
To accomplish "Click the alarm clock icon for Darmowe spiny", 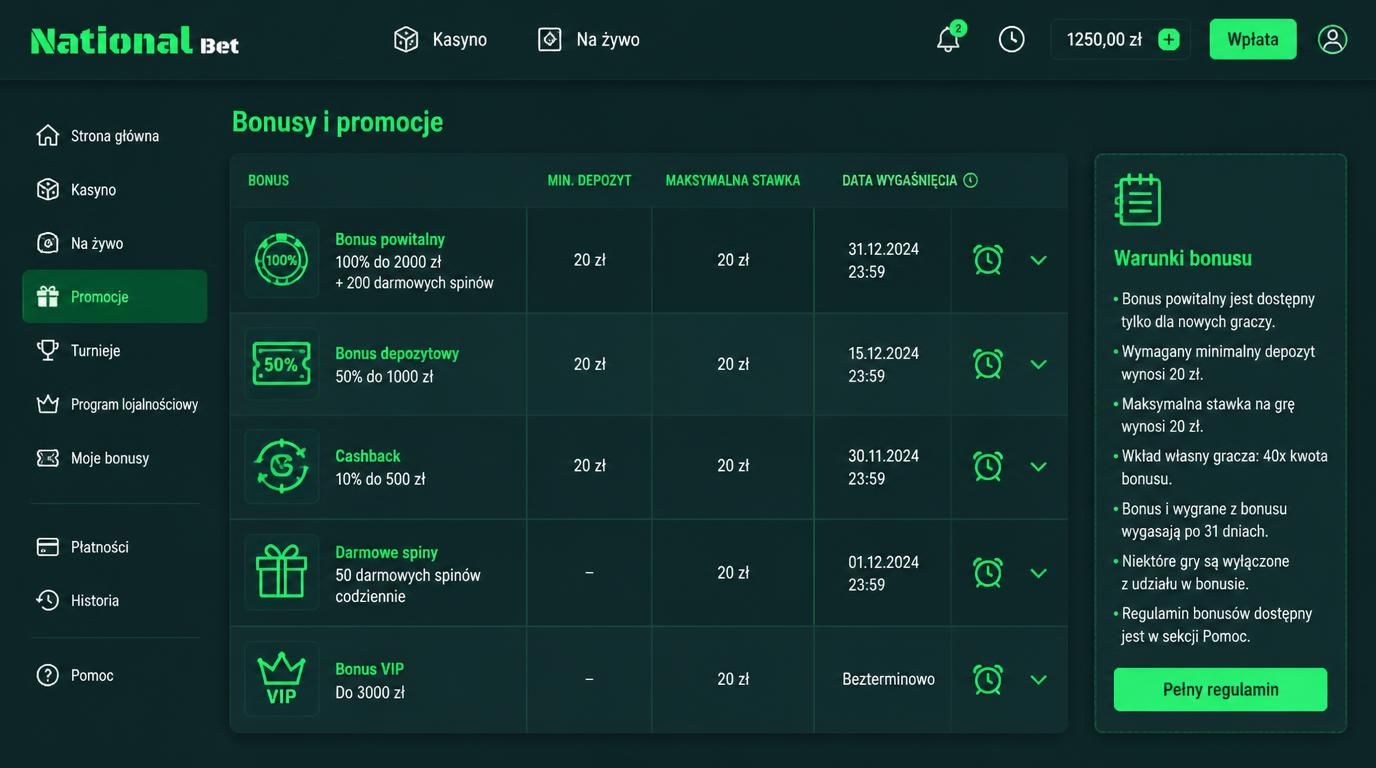I will pyautogui.click(x=988, y=573).
